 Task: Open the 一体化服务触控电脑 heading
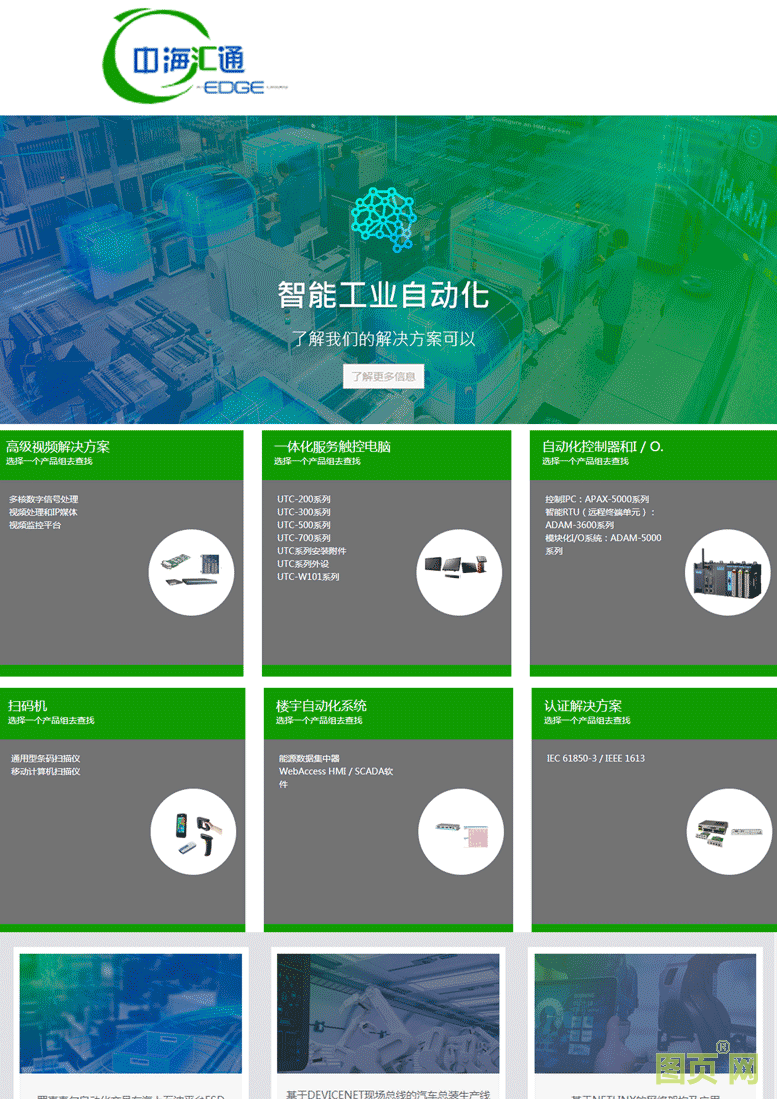point(332,447)
